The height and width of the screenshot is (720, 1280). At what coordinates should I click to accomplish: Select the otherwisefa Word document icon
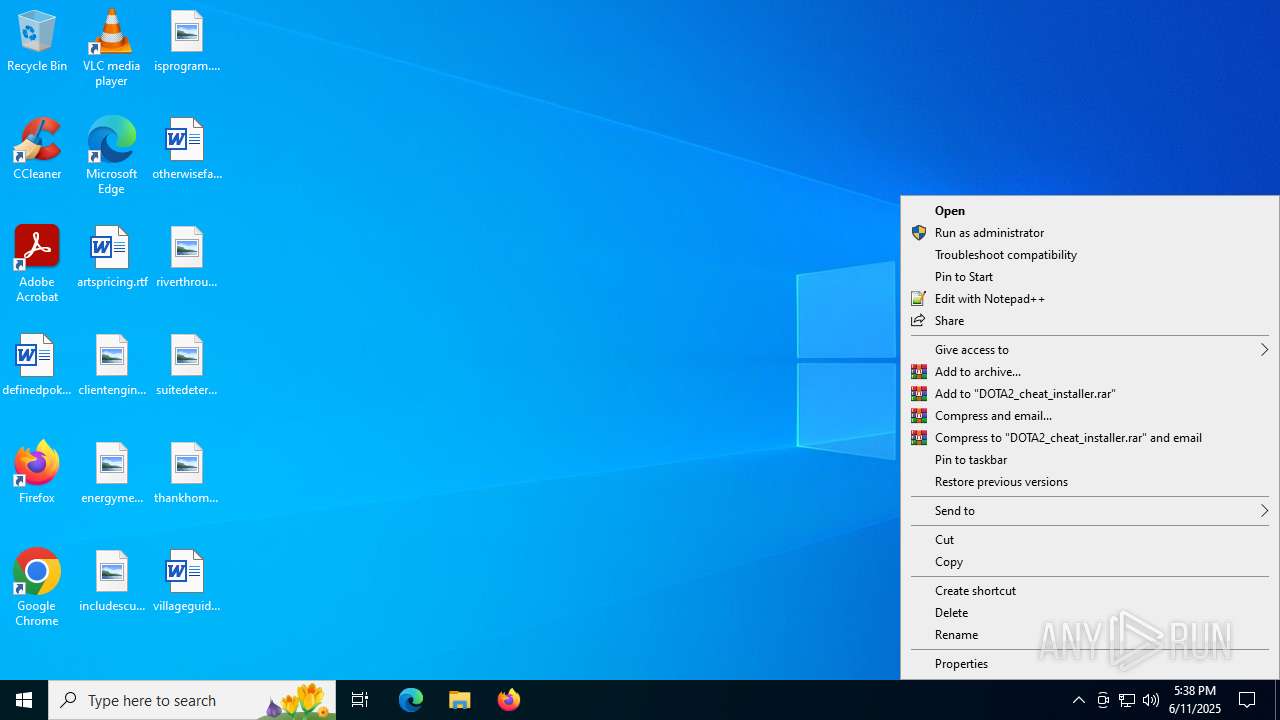coord(186,149)
